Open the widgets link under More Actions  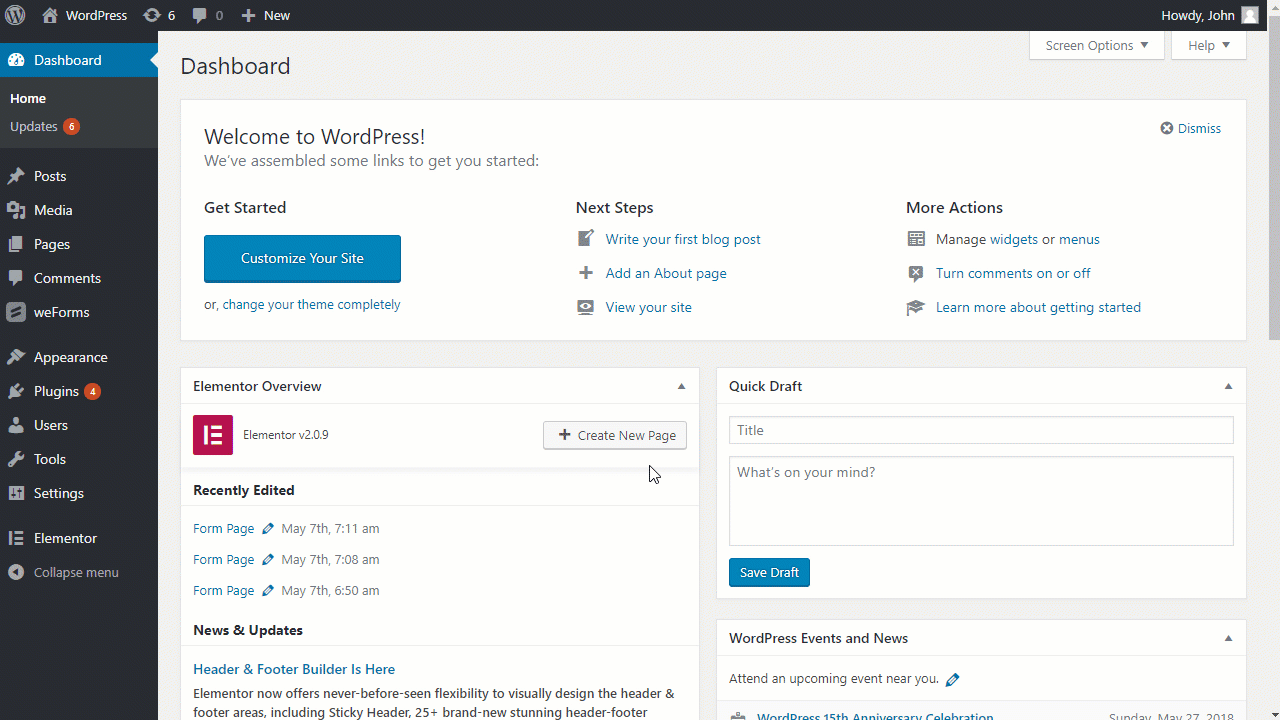pyautogui.click(x=1013, y=239)
